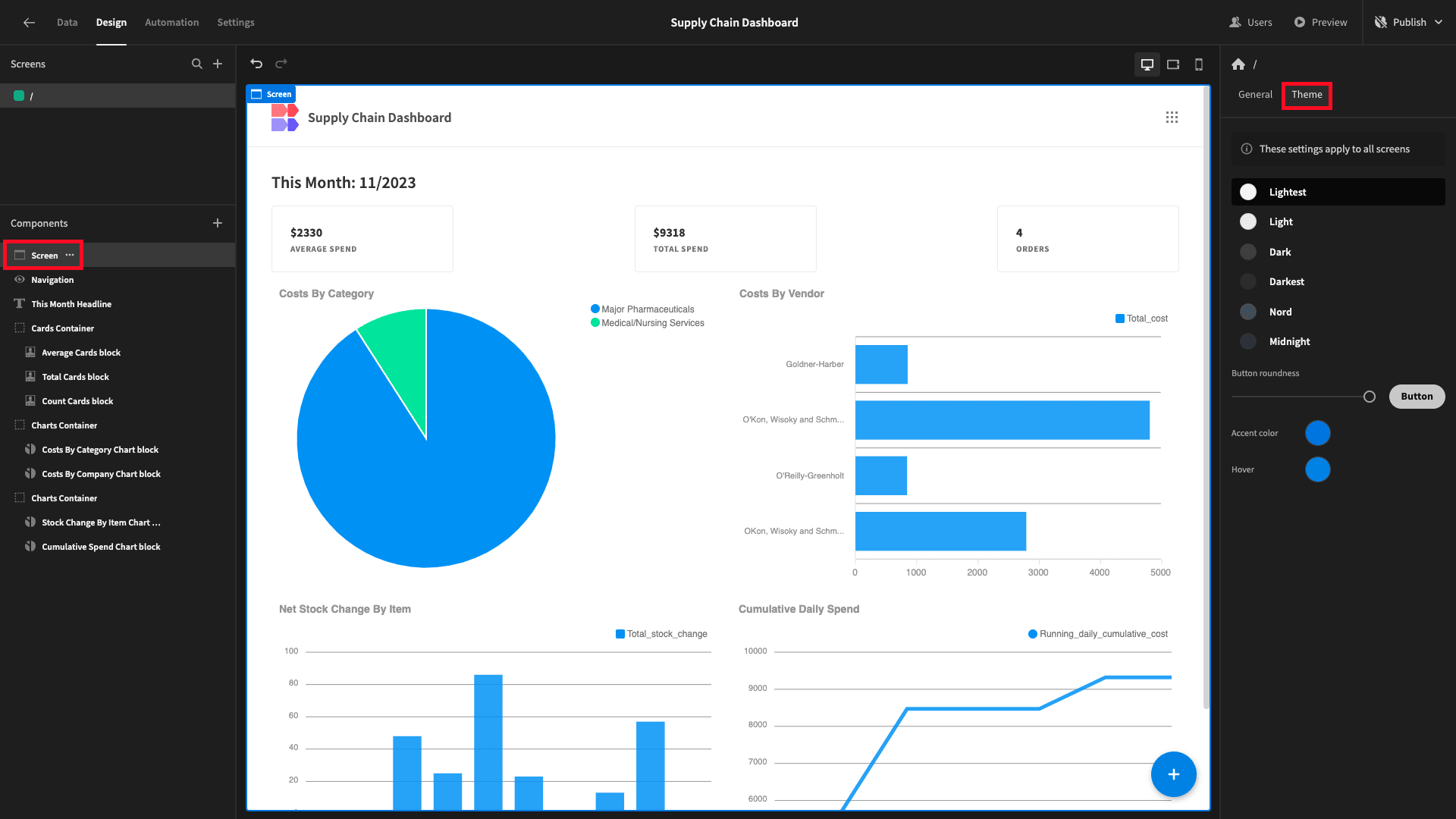Open the Accent color swatch

pyautogui.click(x=1317, y=433)
